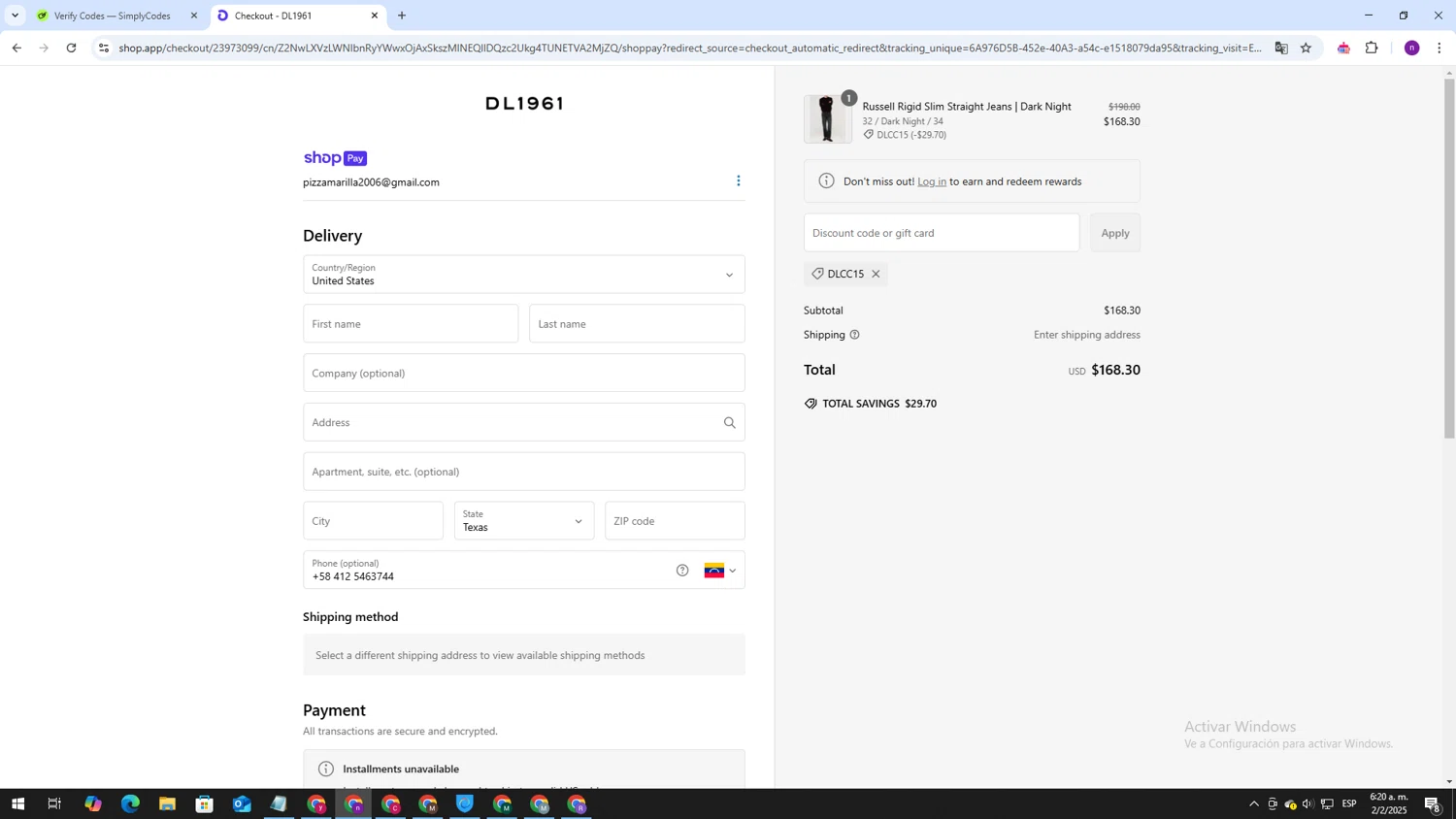
Task: Open the phone number help icon
Action: pos(682,571)
